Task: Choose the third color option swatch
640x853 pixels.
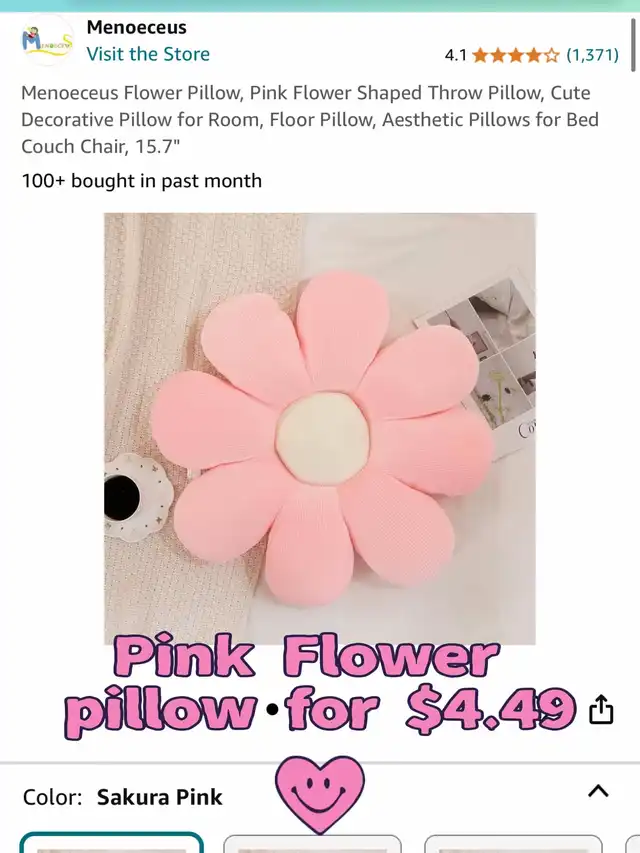Action: [x=513, y=843]
